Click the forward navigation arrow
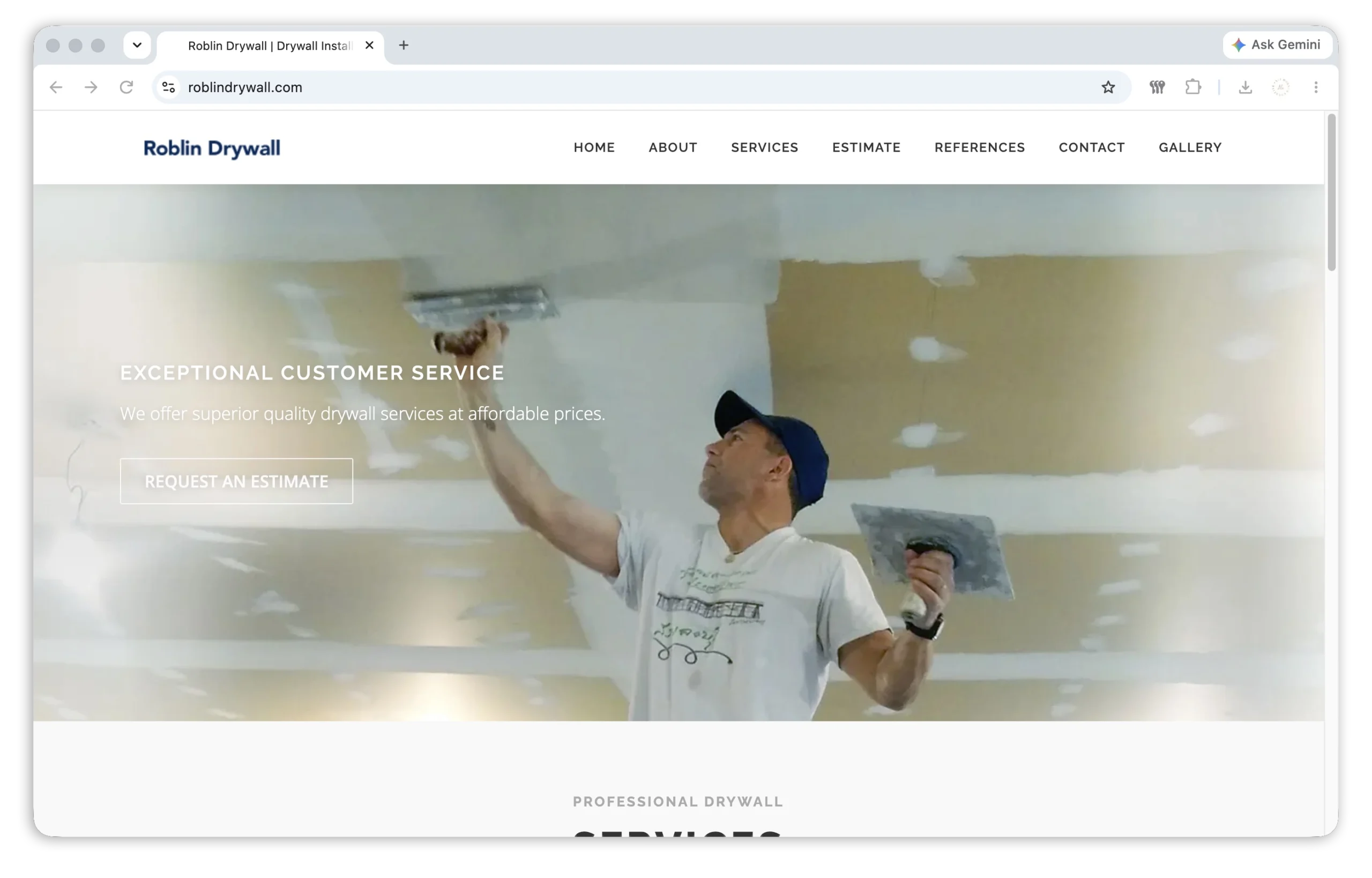Image resolution: width=1372 pixels, height=878 pixels. (91, 87)
